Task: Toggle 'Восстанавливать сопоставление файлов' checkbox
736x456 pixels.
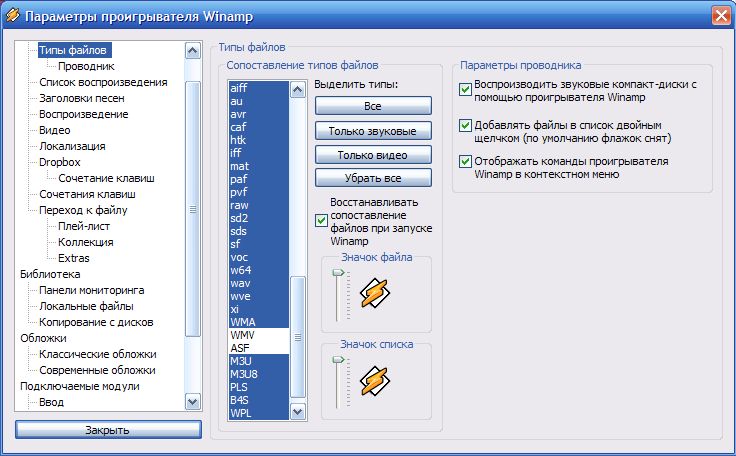Action: click(321, 220)
